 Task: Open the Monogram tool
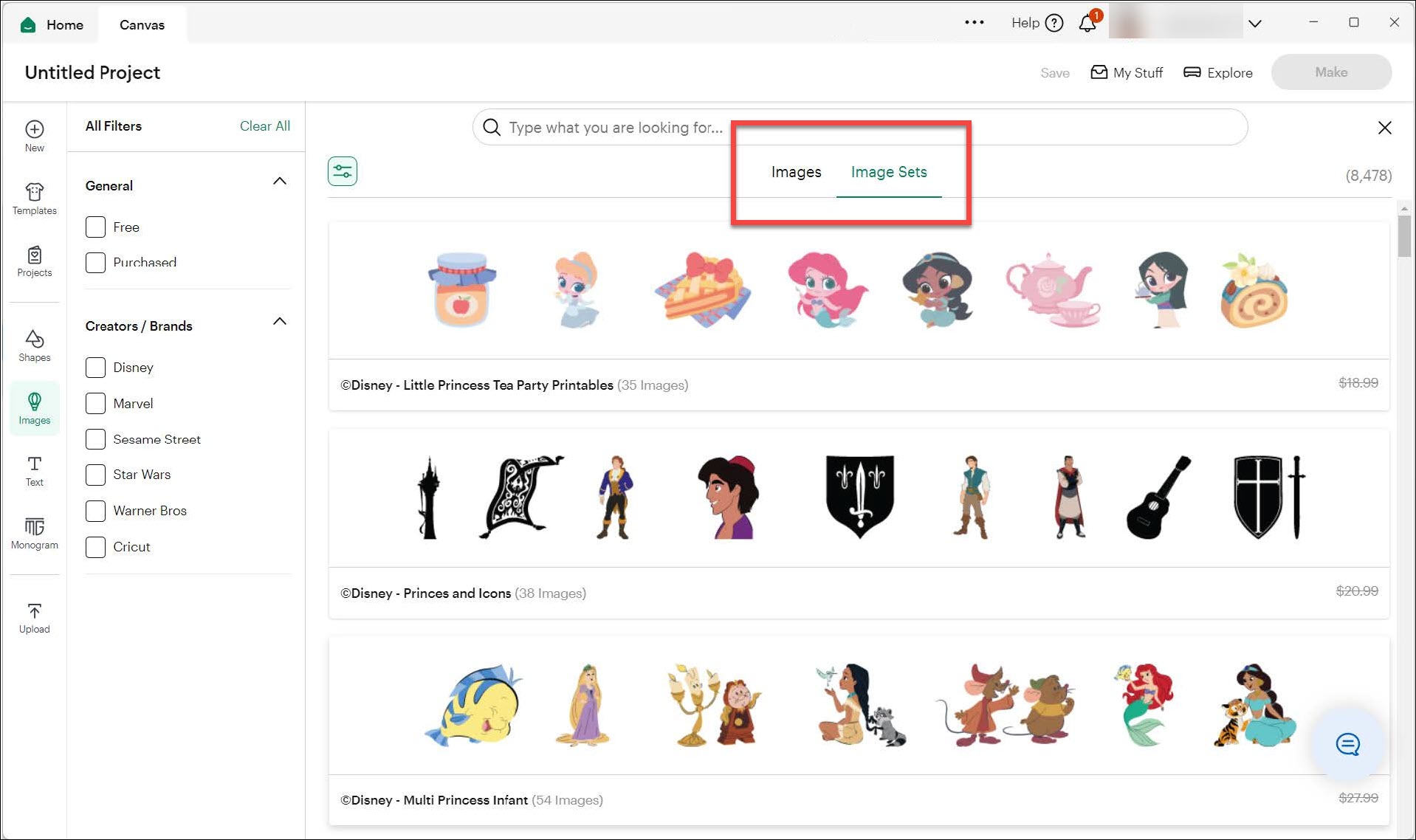coord(34,533)
